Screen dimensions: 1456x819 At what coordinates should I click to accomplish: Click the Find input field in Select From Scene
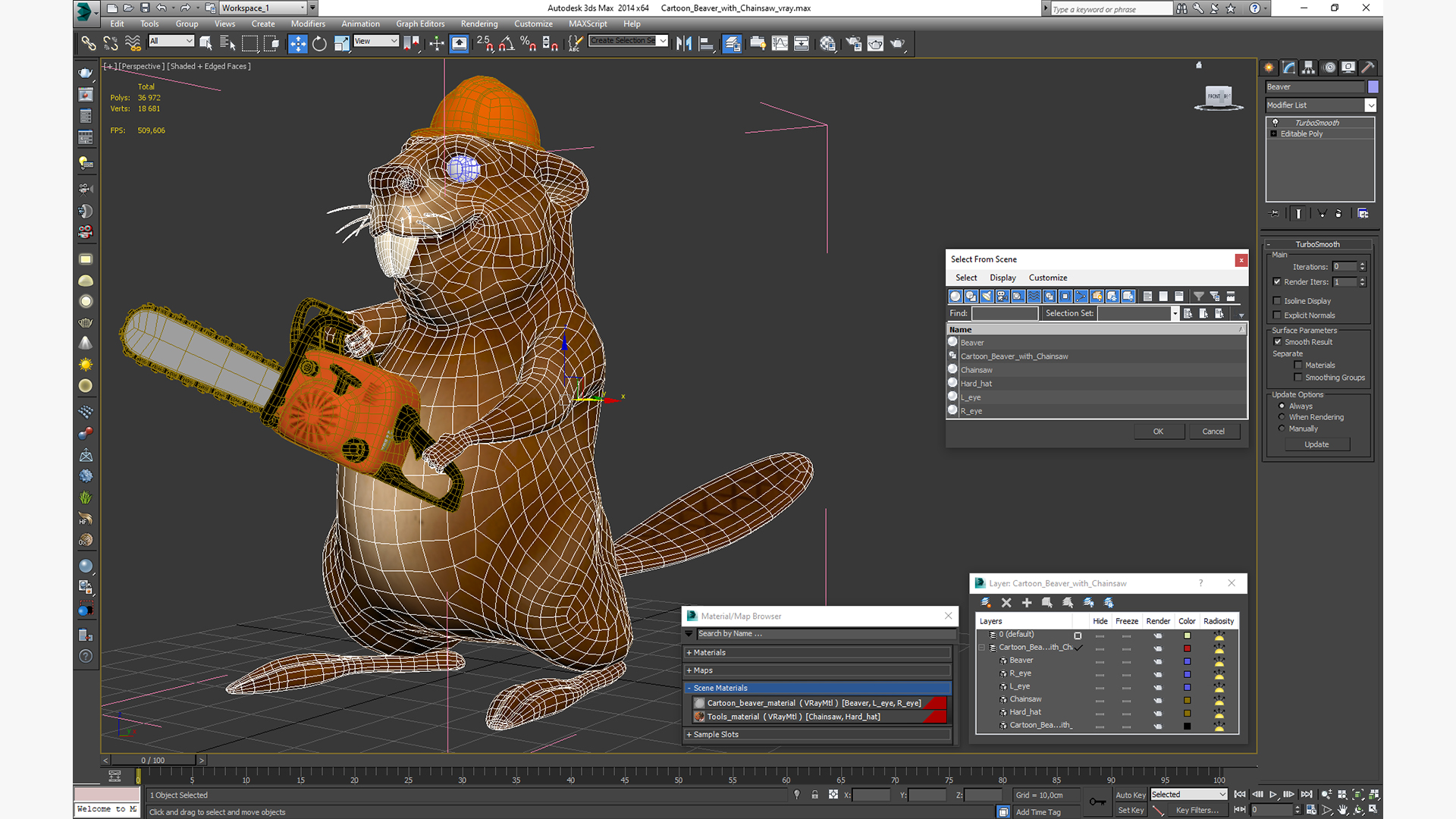click(x=1005, y=313)
